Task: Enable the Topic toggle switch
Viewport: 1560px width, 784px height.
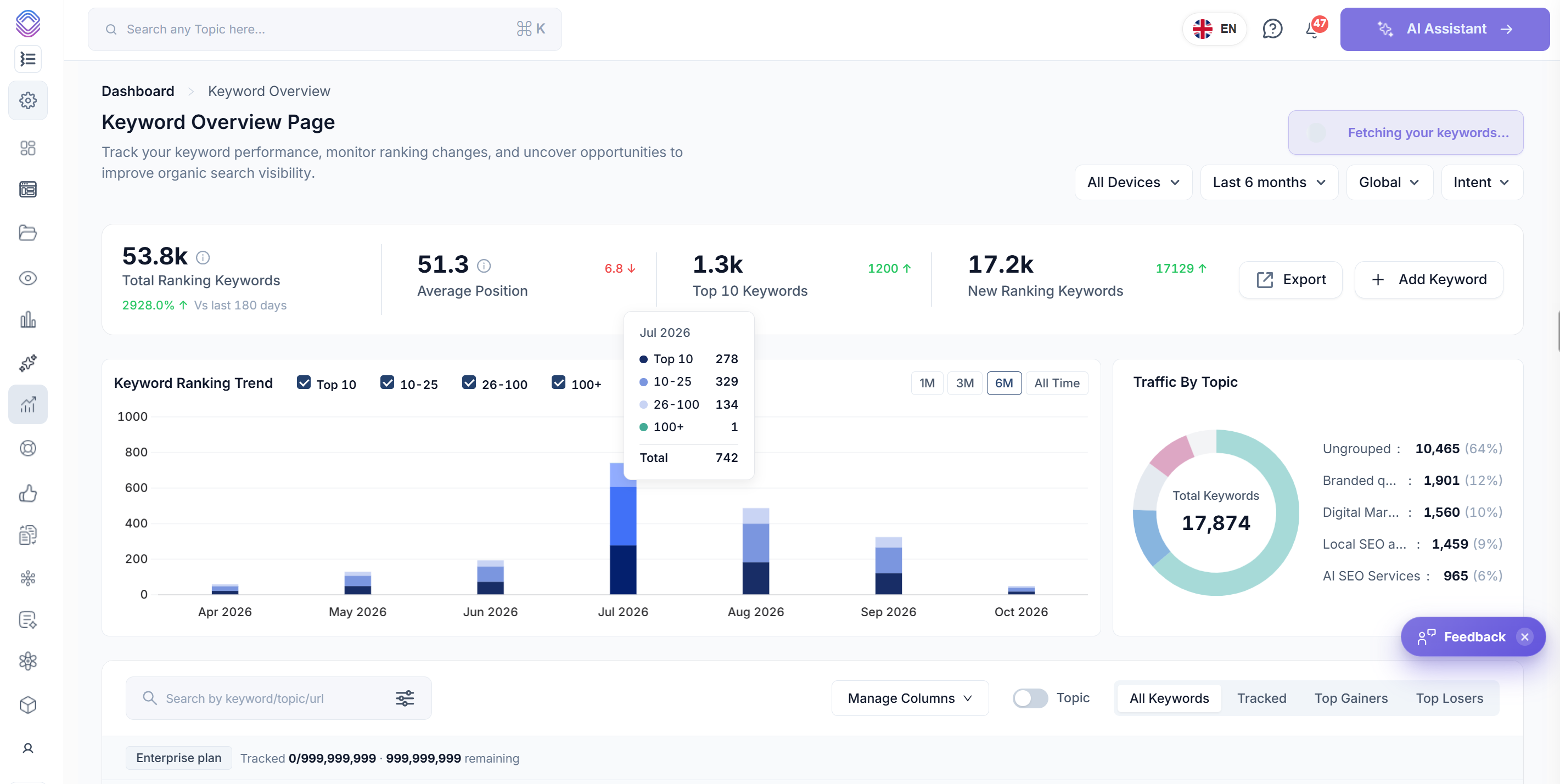Action: click(1030, 698)
